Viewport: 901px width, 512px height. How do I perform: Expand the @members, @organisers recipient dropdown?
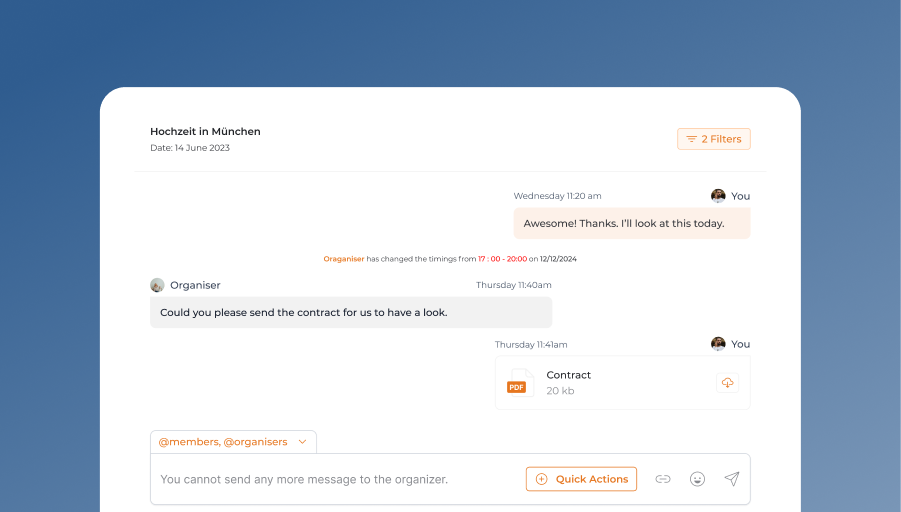(233, 442)
